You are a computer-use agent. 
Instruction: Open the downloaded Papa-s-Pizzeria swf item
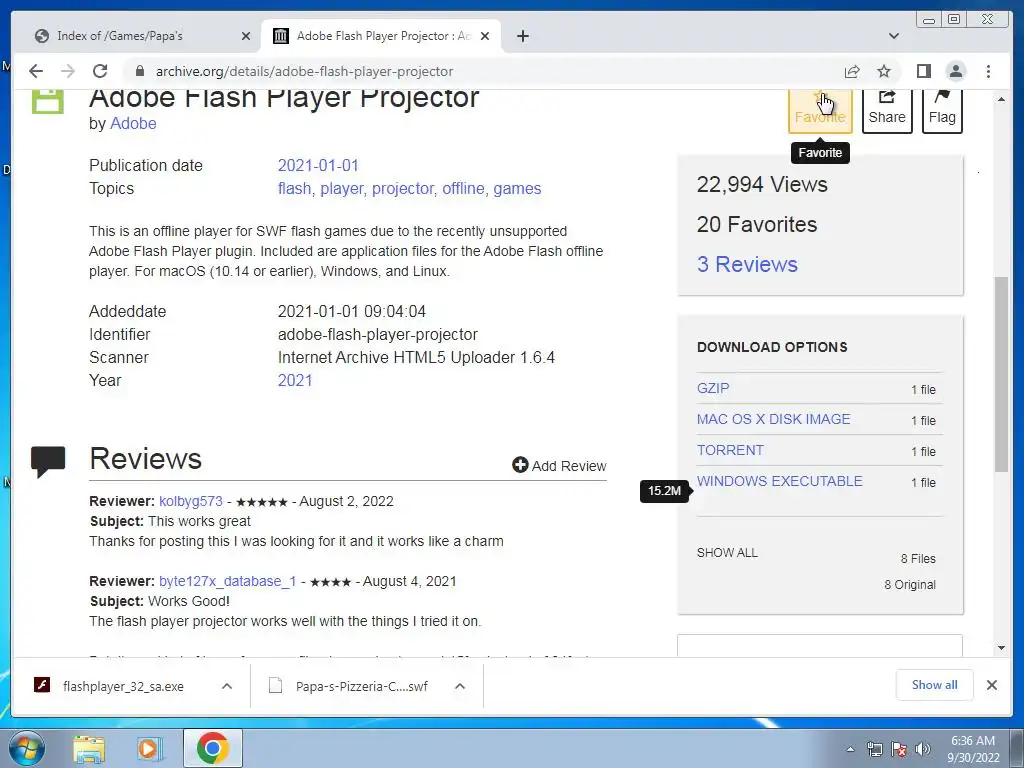pos(362,686)
